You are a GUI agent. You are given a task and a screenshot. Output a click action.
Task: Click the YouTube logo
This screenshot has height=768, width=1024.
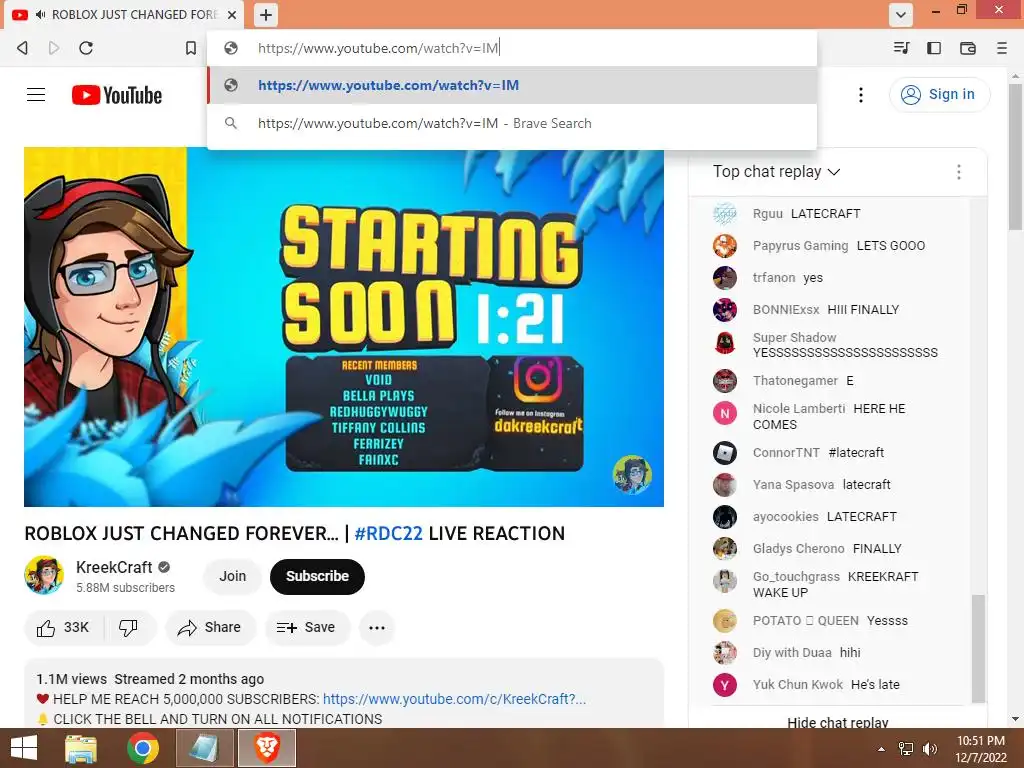[117, 95]
